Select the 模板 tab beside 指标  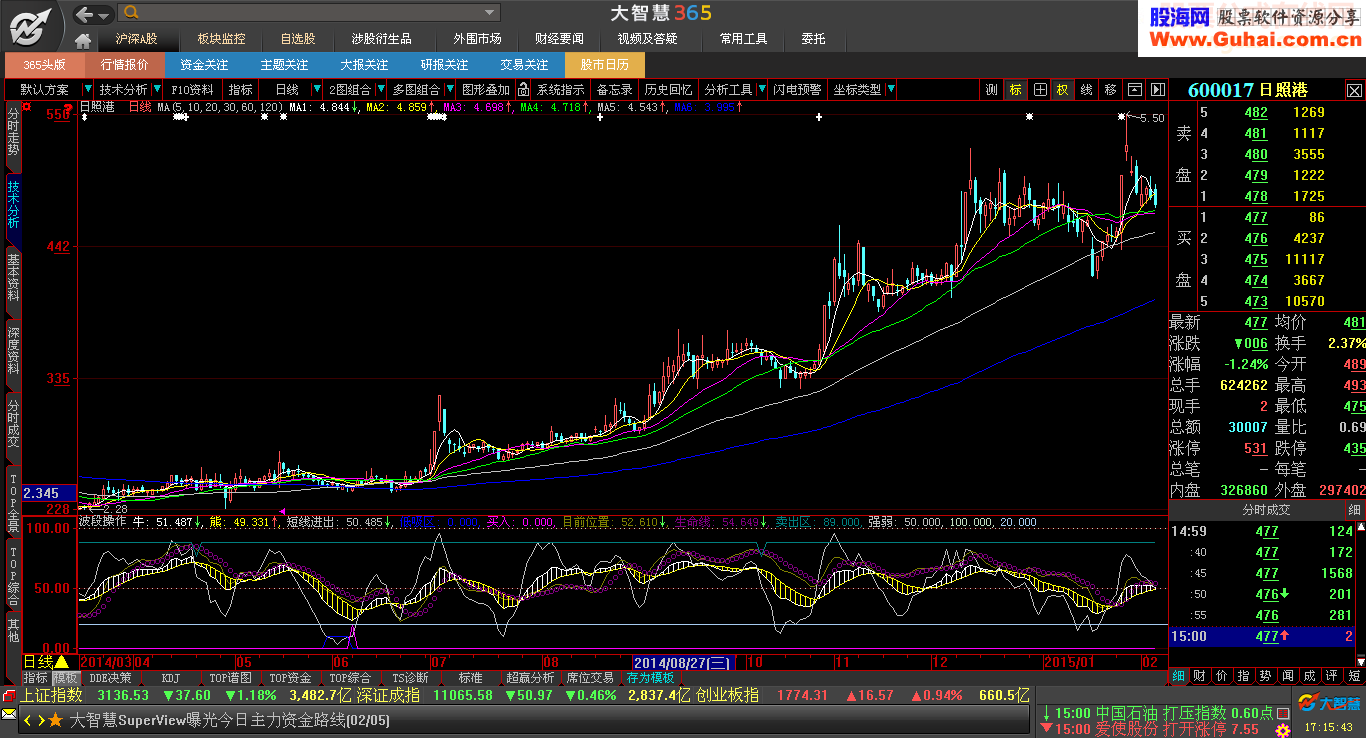(x=65, y=677)
